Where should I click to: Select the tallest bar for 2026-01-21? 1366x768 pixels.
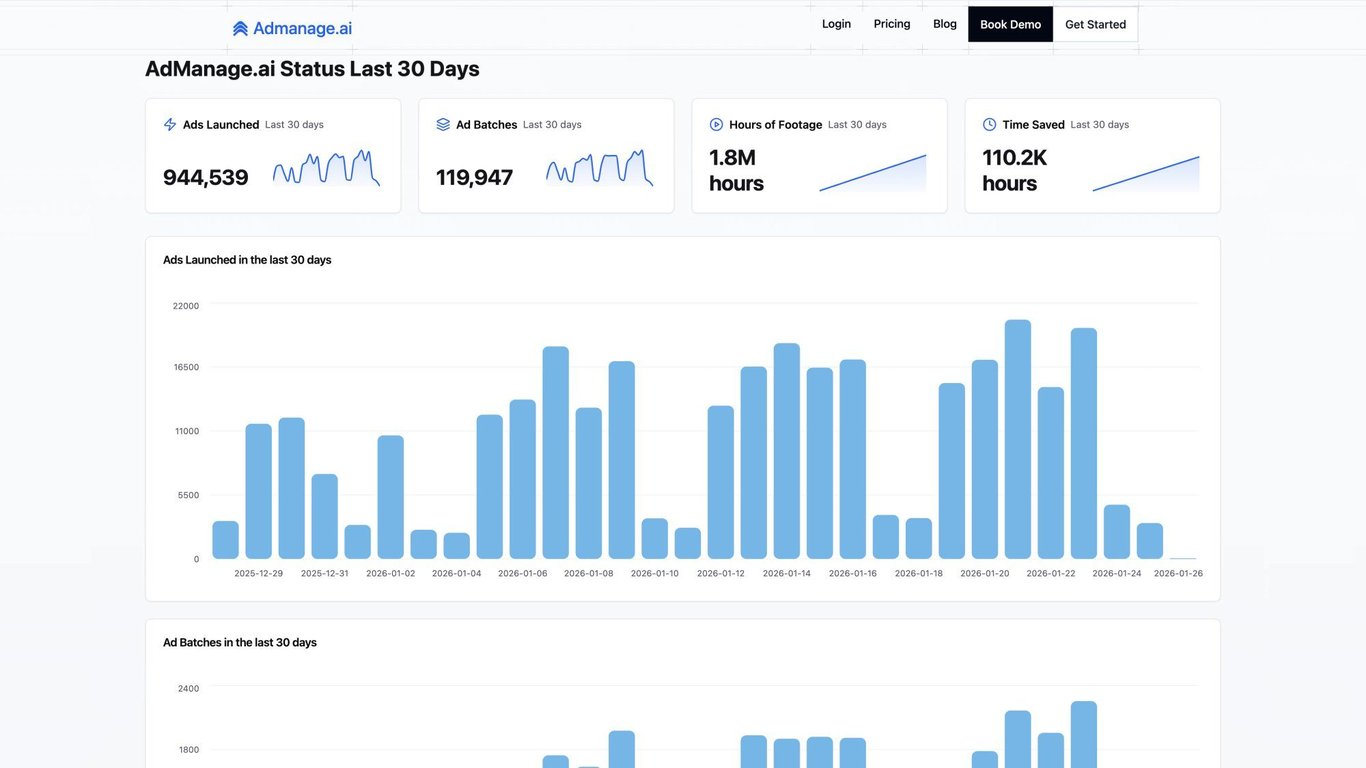click(x=1018, y=439)
